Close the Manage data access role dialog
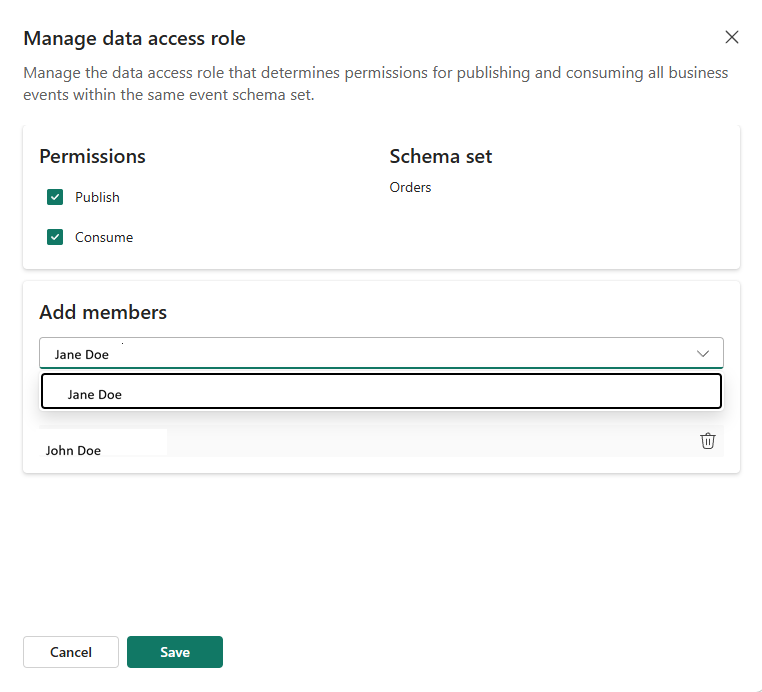 coord(731,37)
